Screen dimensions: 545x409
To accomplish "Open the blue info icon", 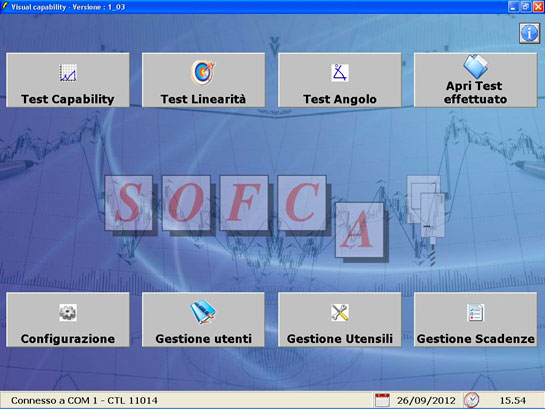I will click(x=529, y=33).
